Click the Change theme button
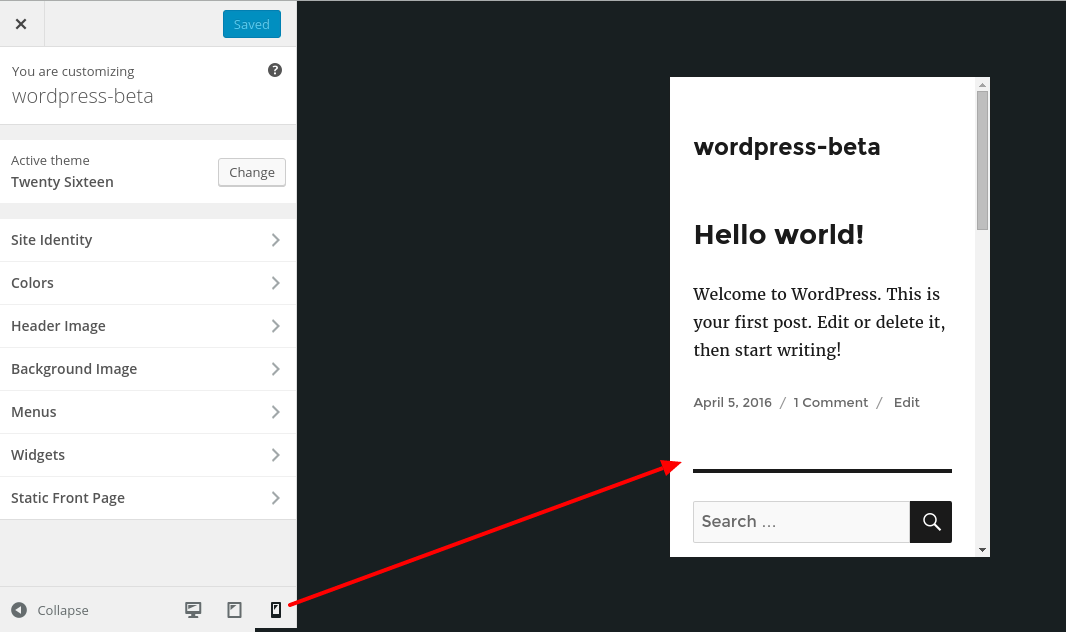 coord(251,172)
